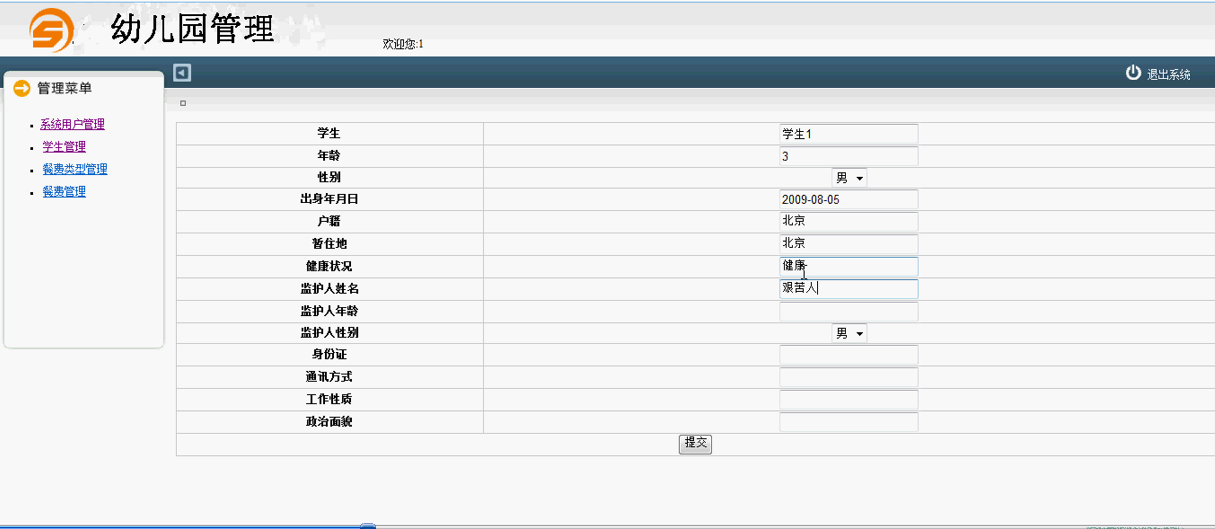Click the empty 政治面貌 field
1215x529 pixels.
(x=848, y=422)
